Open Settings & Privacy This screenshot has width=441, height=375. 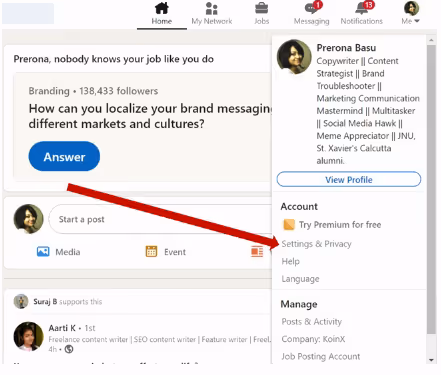317,244
